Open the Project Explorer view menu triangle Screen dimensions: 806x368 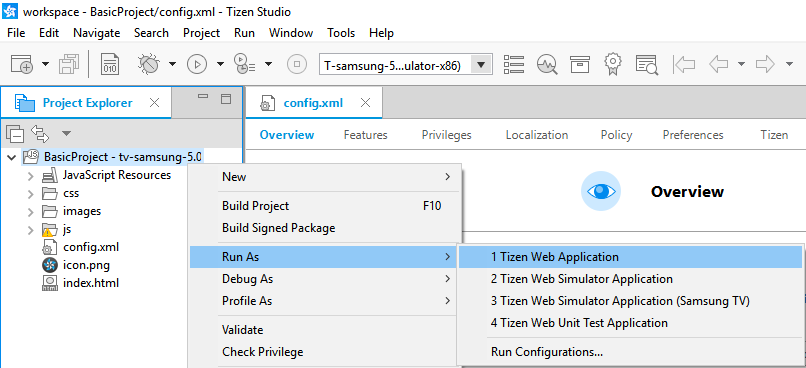click(x=66, y=134)
